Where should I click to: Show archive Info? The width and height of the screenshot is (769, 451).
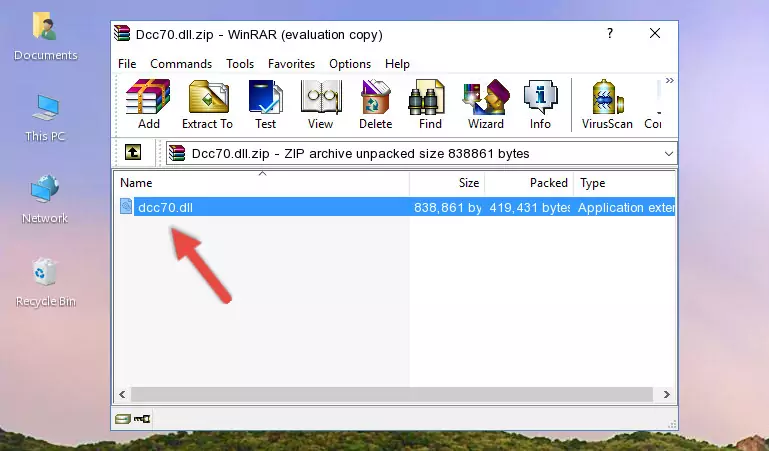[x=540, y=104]
